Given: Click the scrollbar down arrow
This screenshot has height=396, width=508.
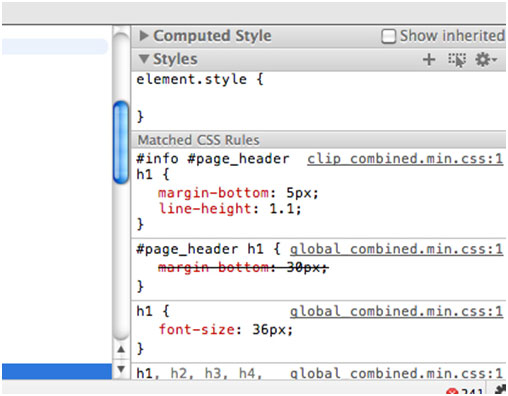Looking at the screenshot, I should pyautogui.click(x=121, y=369).
